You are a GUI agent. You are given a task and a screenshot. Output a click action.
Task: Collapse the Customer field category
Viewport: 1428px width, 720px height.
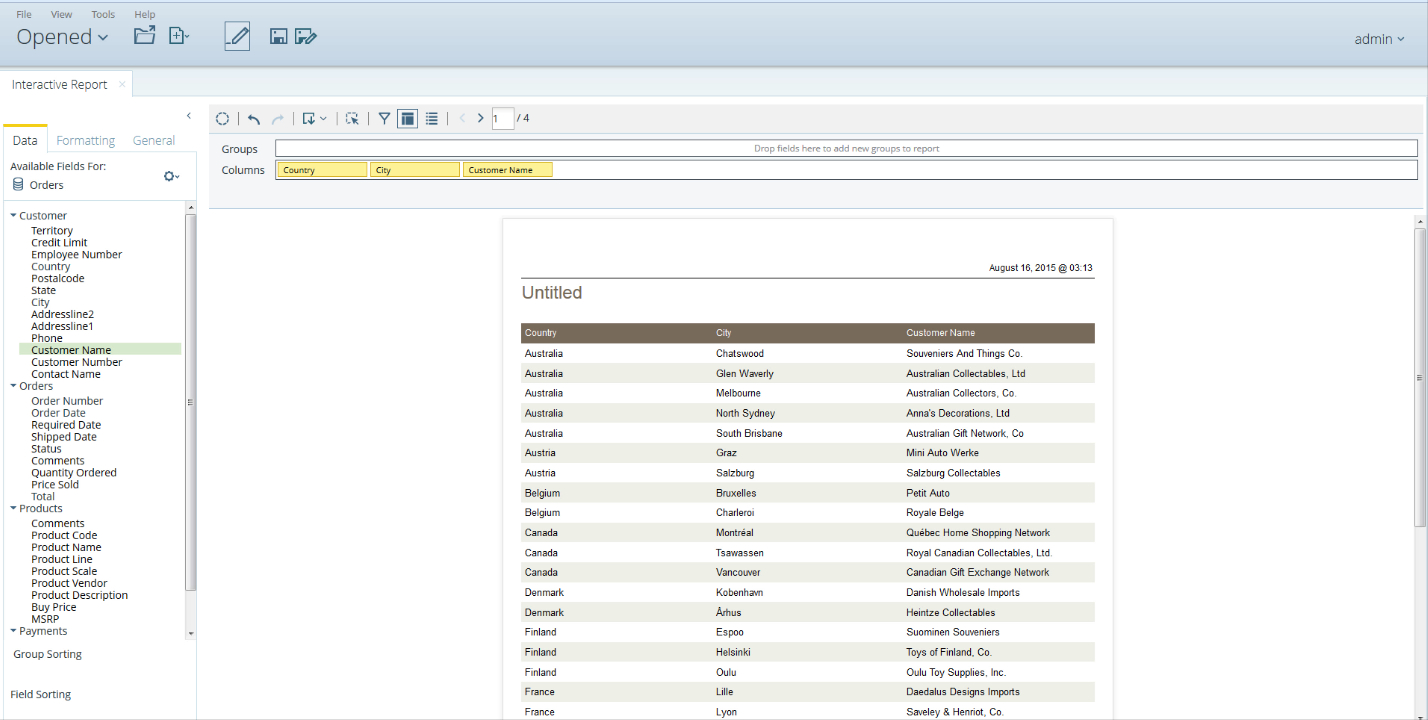[x=14, y=216]
